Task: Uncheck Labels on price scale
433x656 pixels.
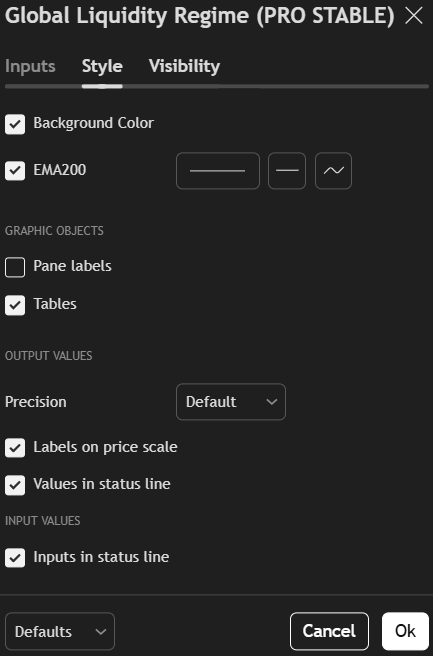Action: coord(15,448)
